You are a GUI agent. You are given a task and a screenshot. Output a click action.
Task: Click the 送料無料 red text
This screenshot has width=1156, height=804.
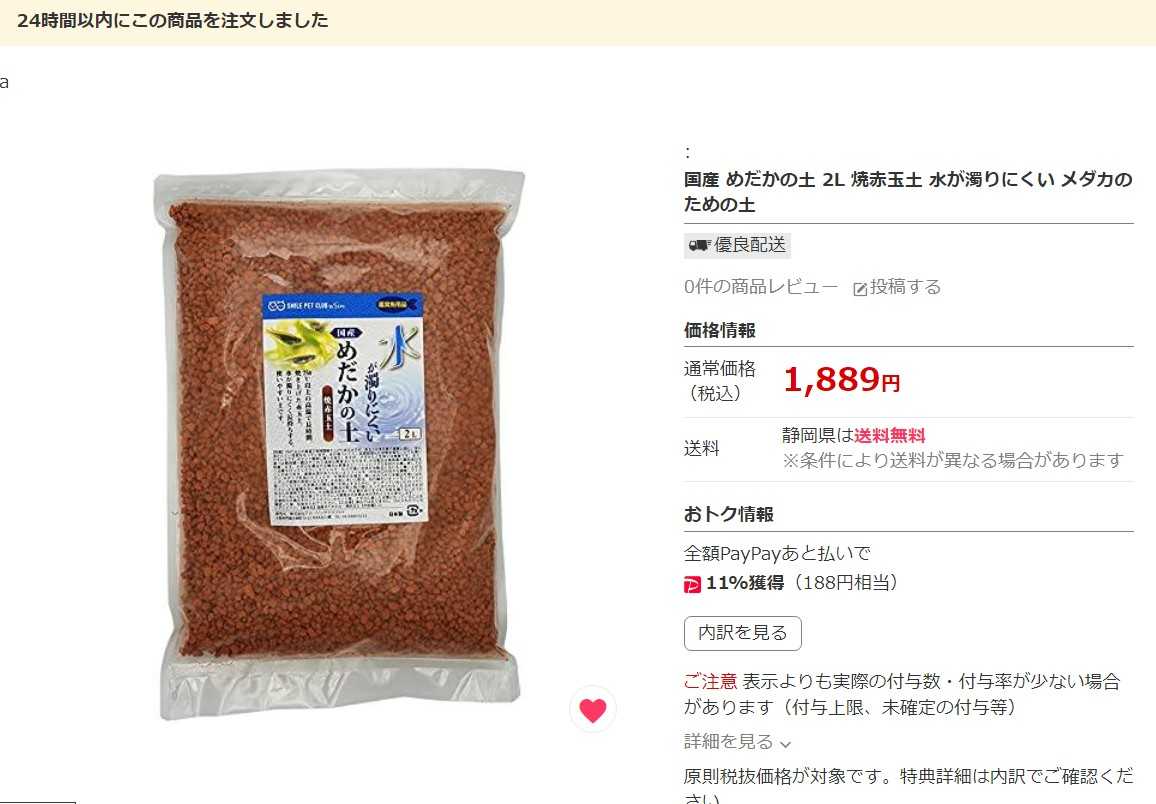890,436
